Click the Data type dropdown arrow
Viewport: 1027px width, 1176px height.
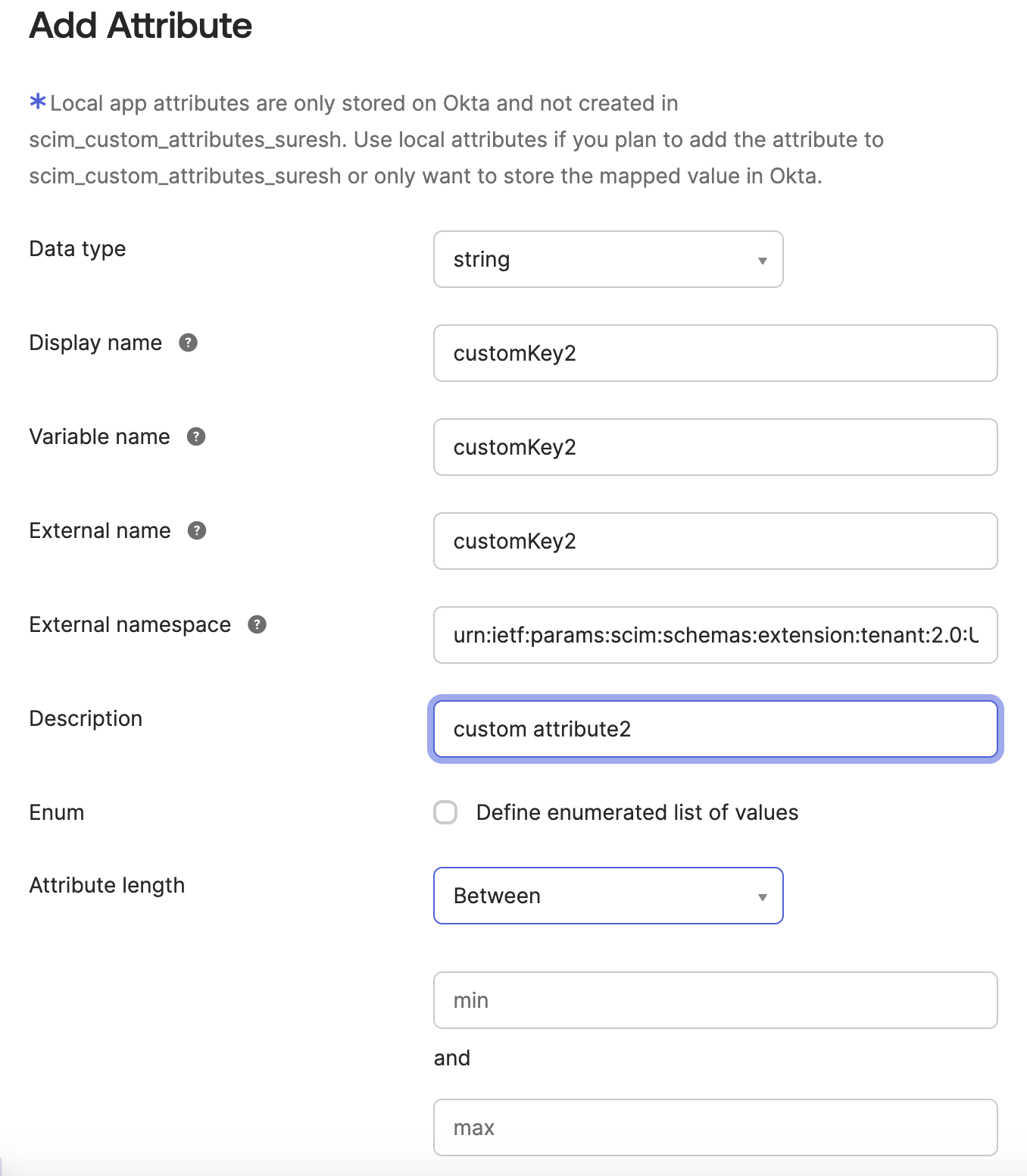click(761, 259)
